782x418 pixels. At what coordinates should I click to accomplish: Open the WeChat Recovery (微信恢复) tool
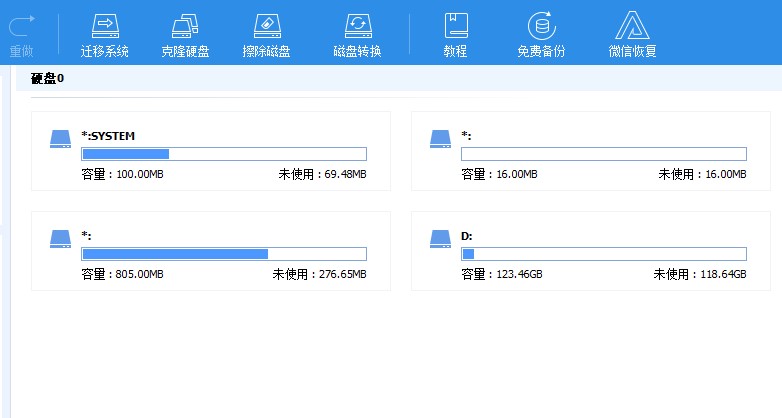pyautogui.click(x=632, y=25)
